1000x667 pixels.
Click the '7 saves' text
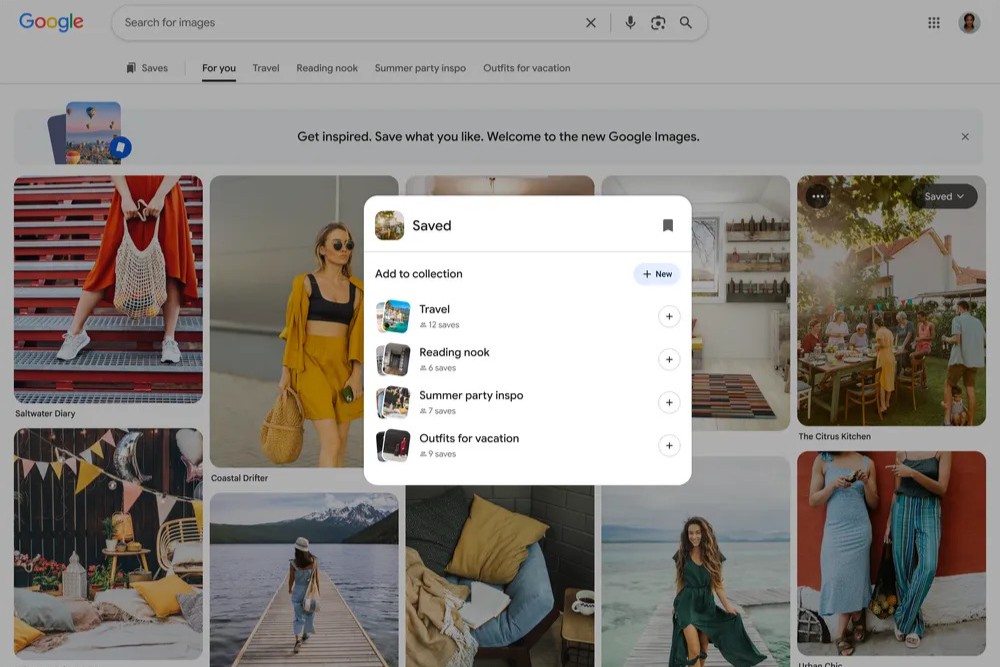coord(438,411)
